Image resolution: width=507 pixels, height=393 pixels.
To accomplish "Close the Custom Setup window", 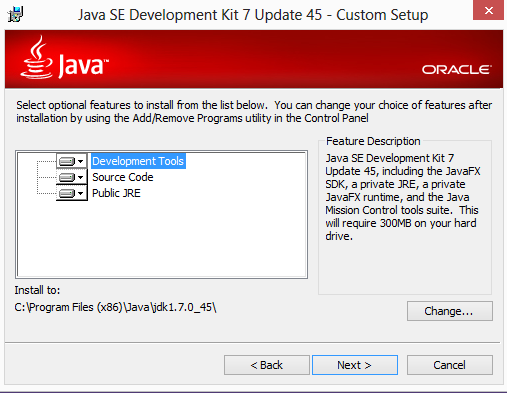I will pos(488,10).
